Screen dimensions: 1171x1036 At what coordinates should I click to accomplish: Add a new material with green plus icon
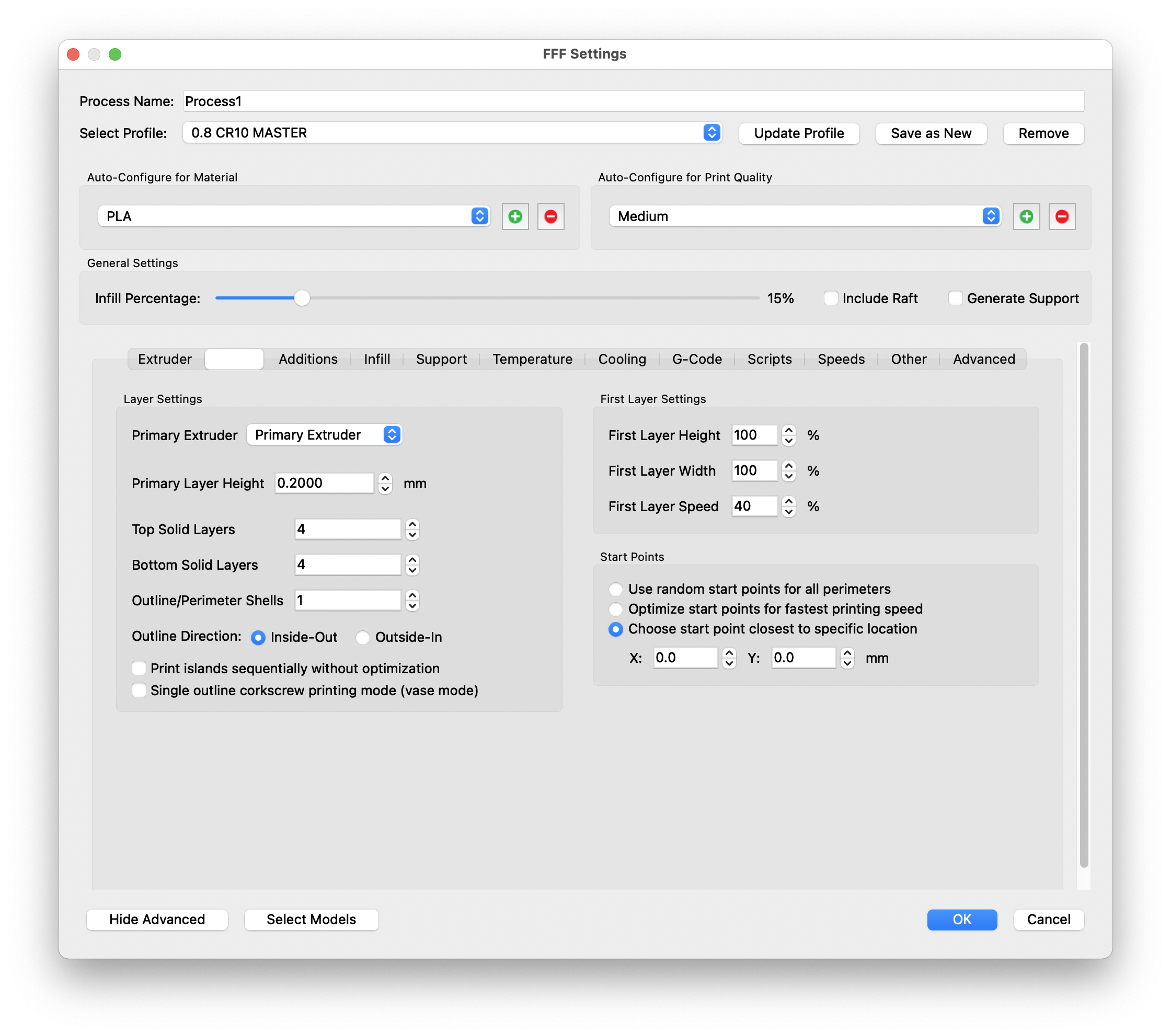tap(515, 216)
